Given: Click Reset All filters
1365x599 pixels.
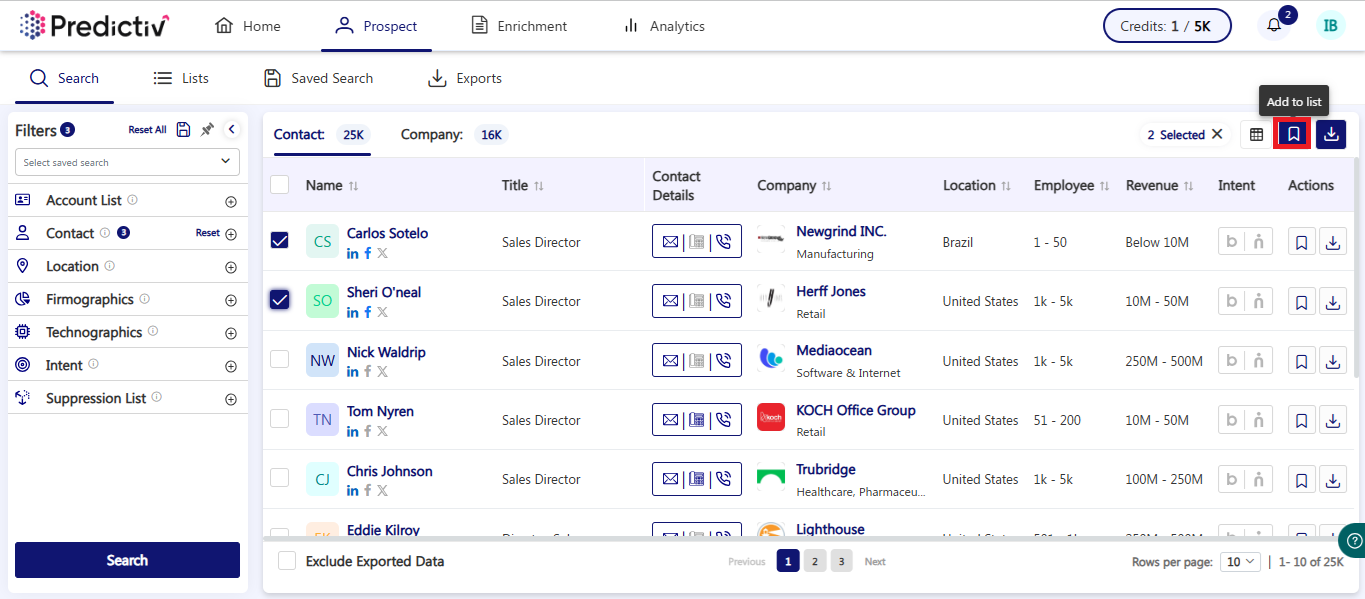Looking at the screenshot, I should tap(147, 130).
